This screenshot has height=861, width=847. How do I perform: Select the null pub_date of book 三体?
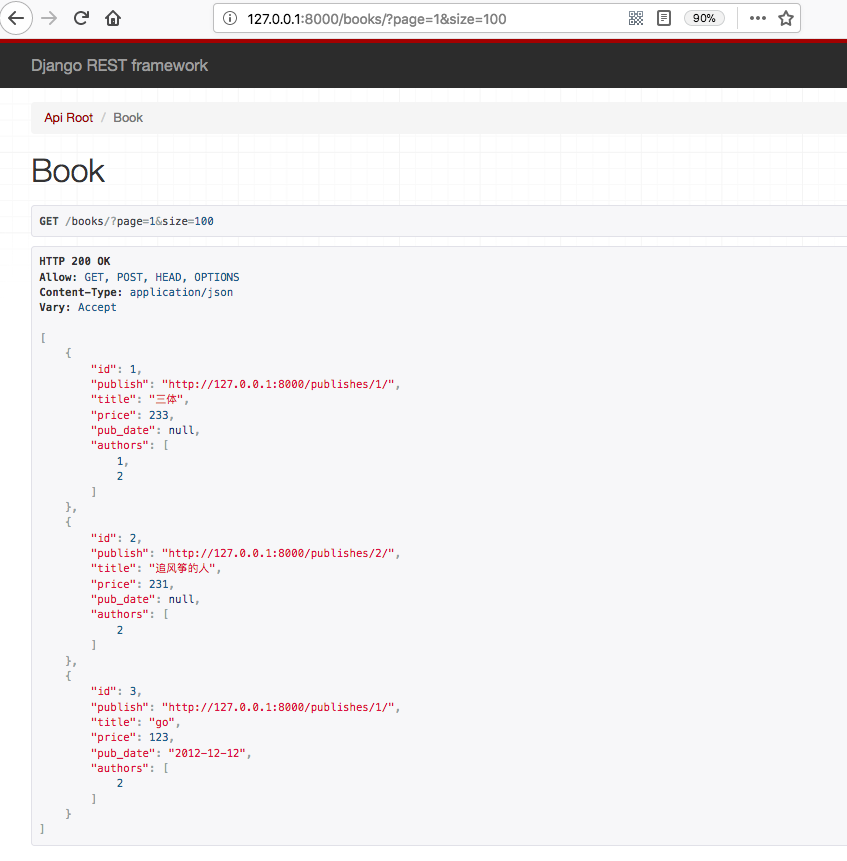[181, 430]
